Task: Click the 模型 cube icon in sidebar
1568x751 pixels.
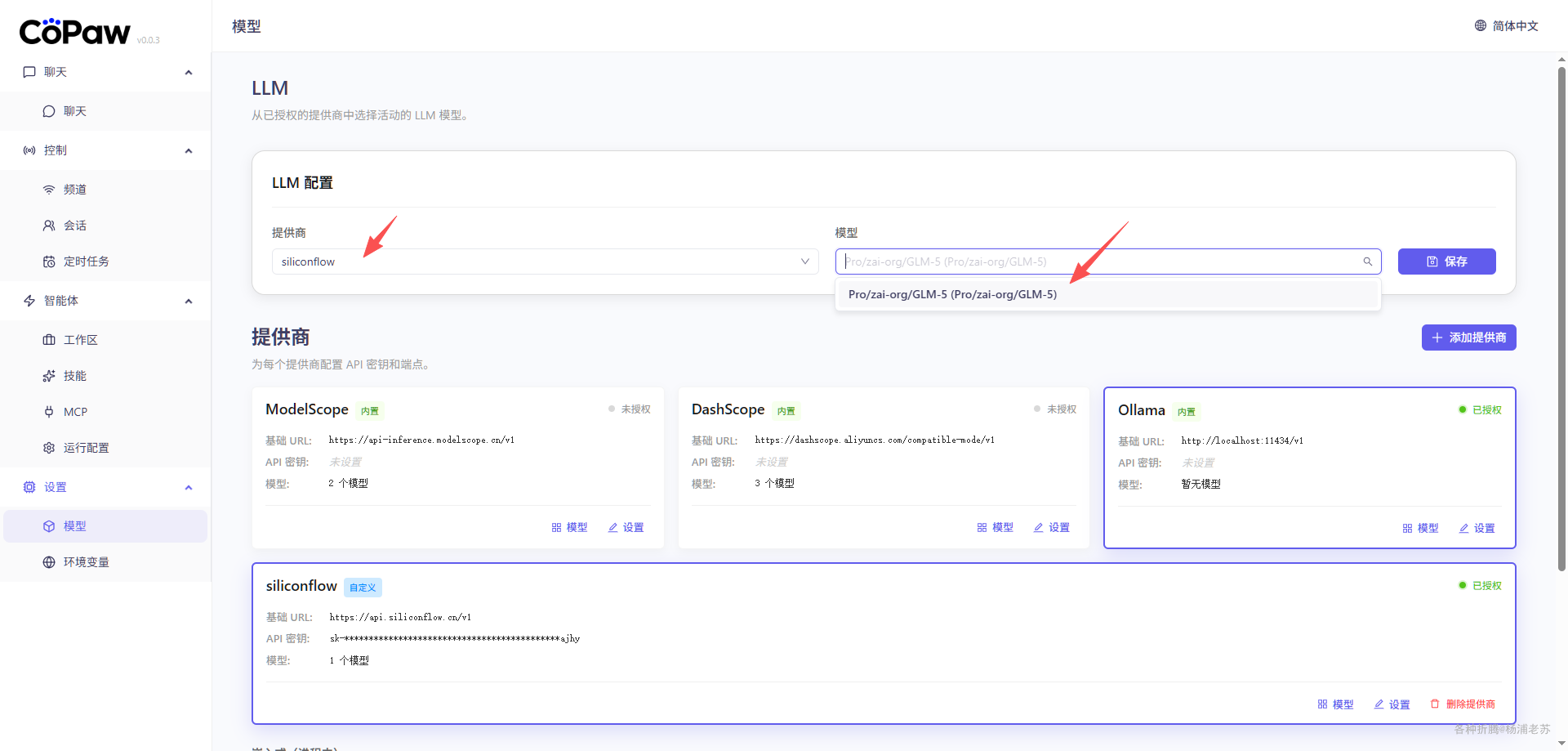Action: (x=49, y=526)
